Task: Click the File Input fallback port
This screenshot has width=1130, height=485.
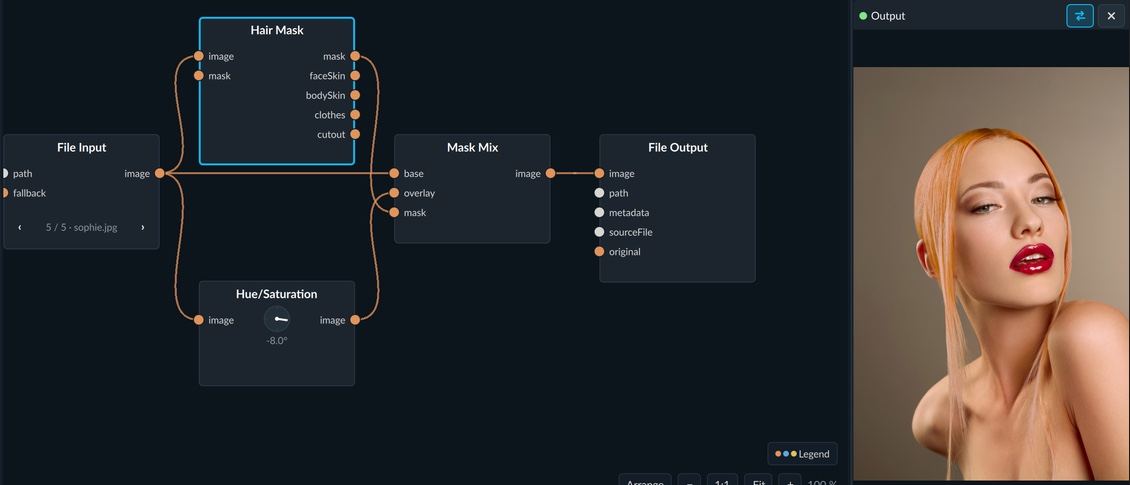Action: (4, 192)
